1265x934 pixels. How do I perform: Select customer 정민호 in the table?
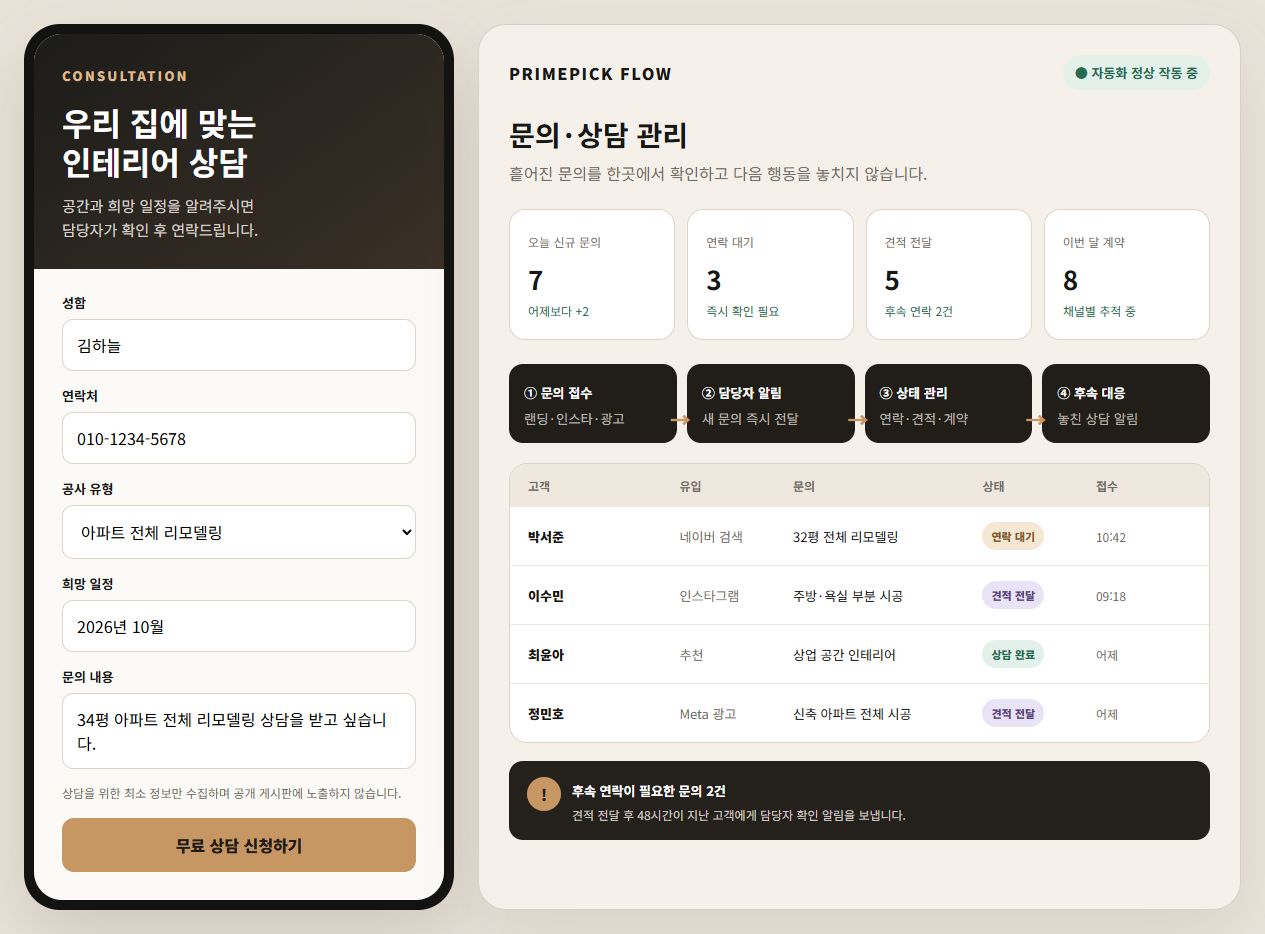546,714
